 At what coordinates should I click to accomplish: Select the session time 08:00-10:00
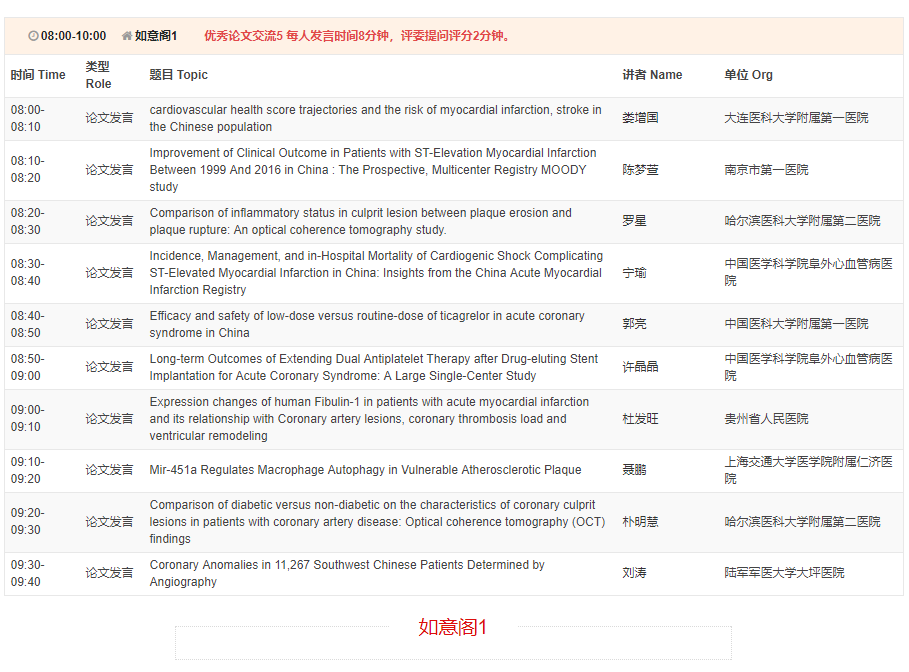pos(73,36)
